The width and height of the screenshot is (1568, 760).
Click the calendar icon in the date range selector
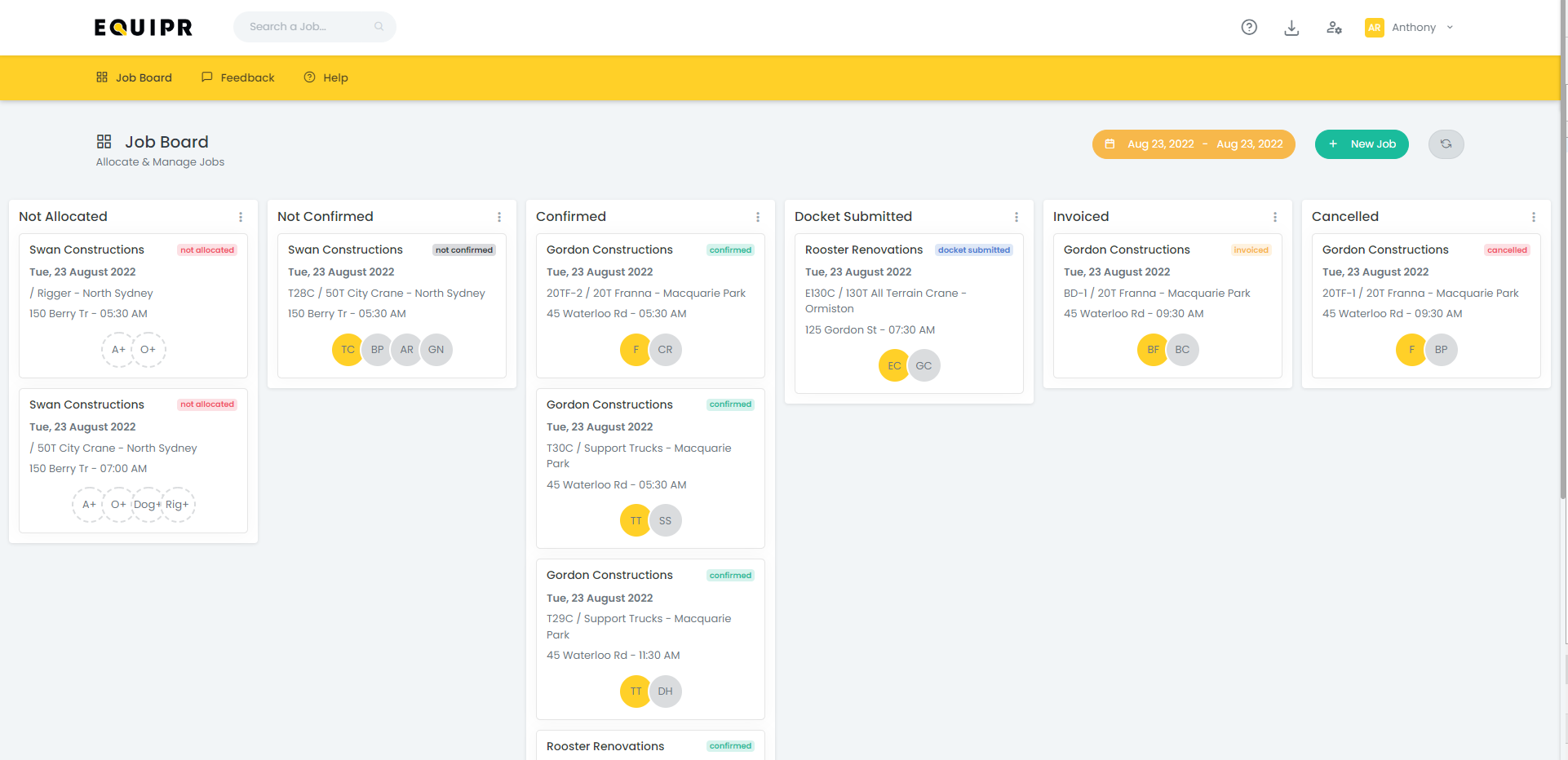[x=1110, y=144]
